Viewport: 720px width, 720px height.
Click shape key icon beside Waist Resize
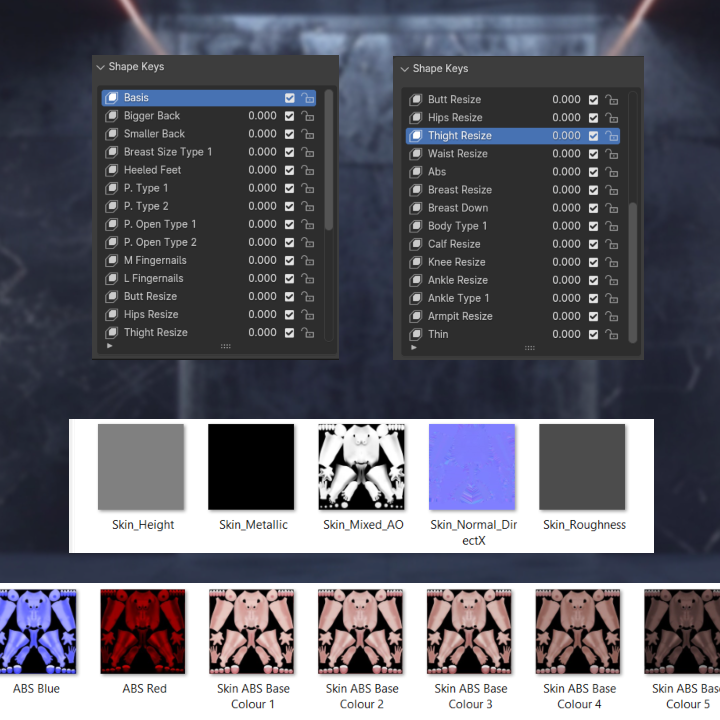[416, 154]
